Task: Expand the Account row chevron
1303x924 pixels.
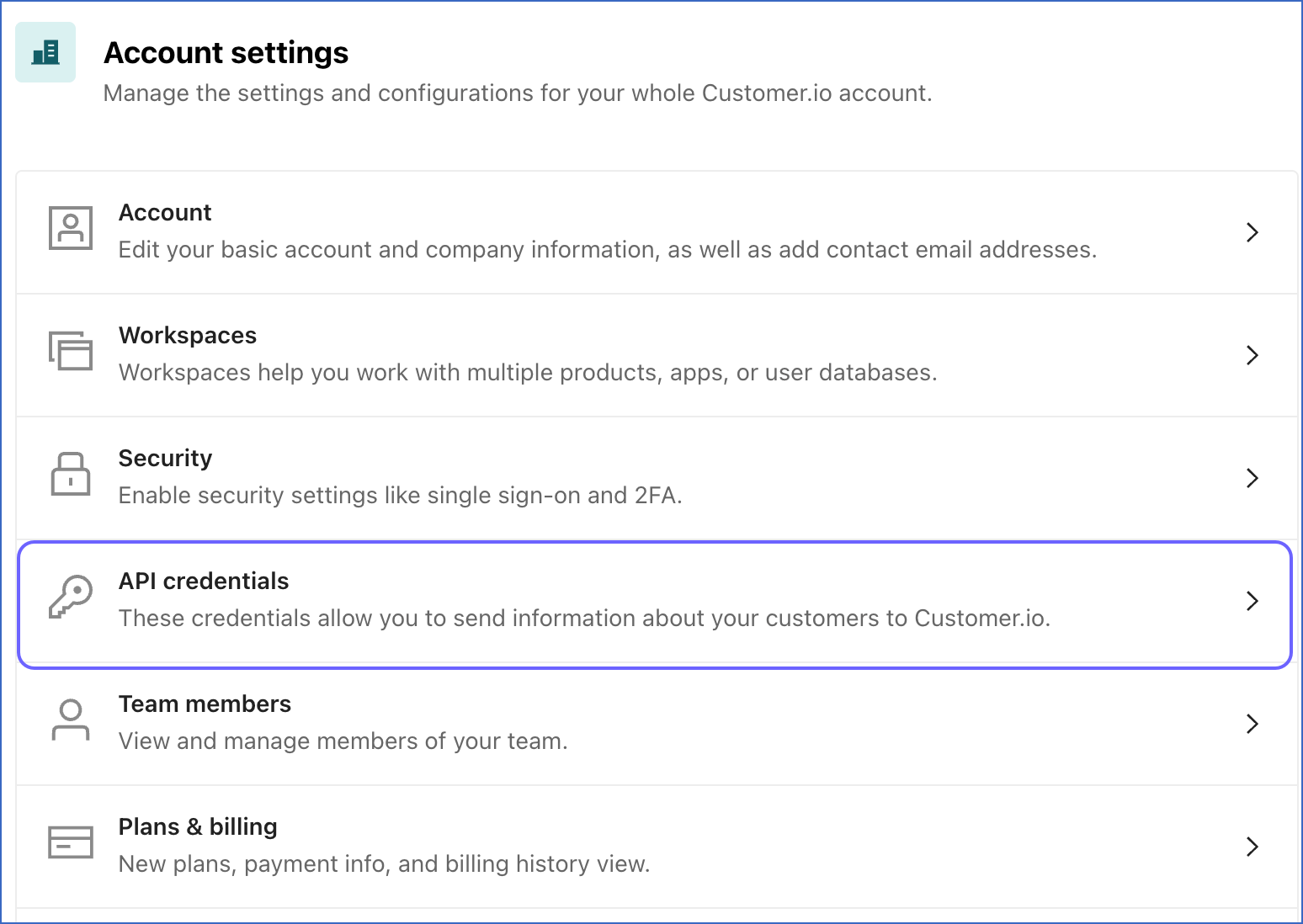Action: point(1252,232)
